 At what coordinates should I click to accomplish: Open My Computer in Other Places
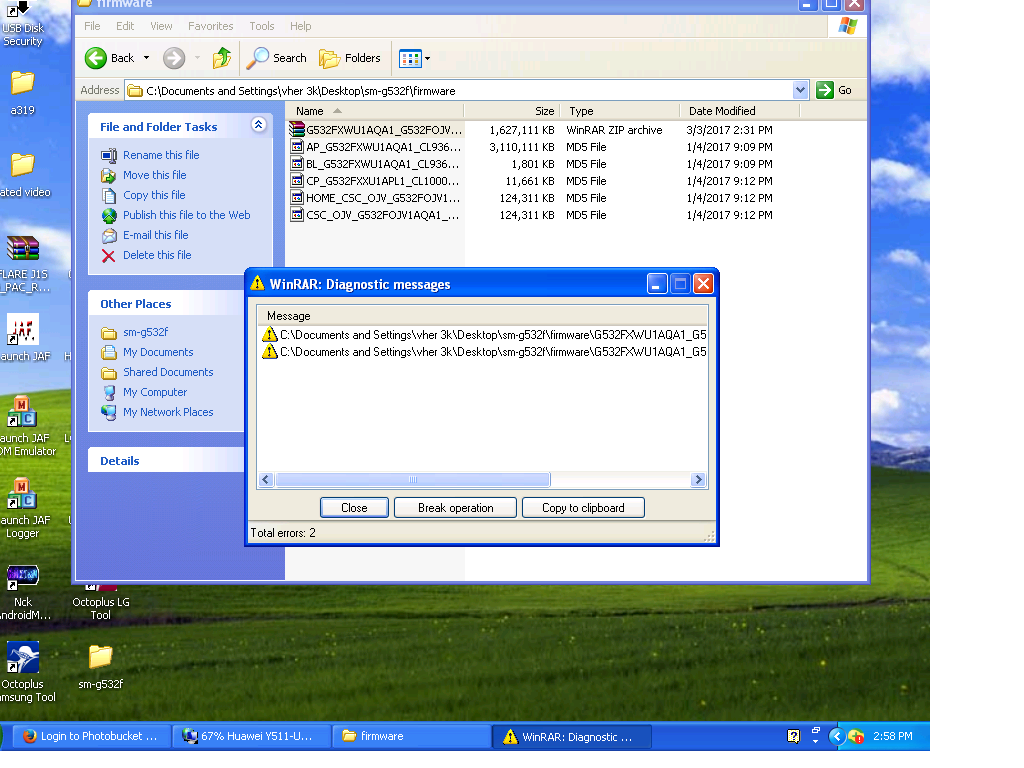pos(154,392)
